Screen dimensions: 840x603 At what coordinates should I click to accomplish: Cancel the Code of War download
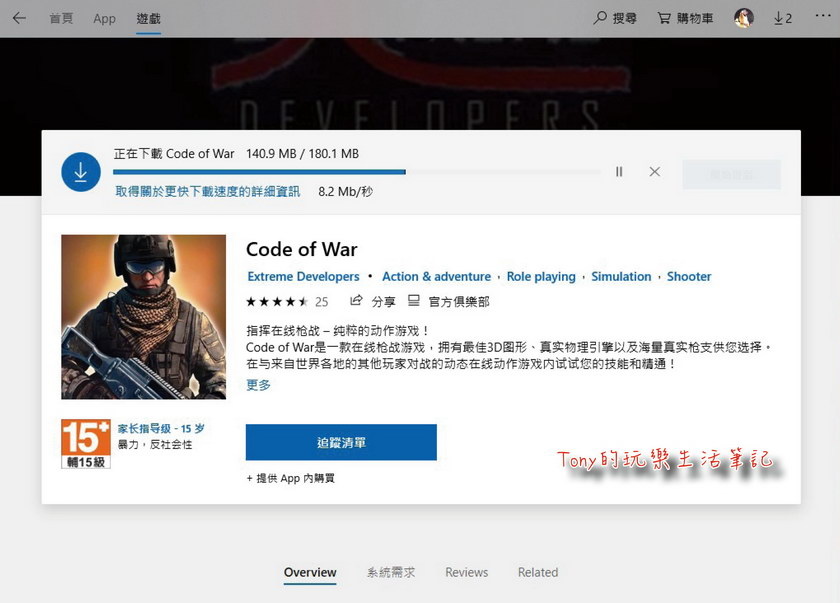(x=655, y=172)
